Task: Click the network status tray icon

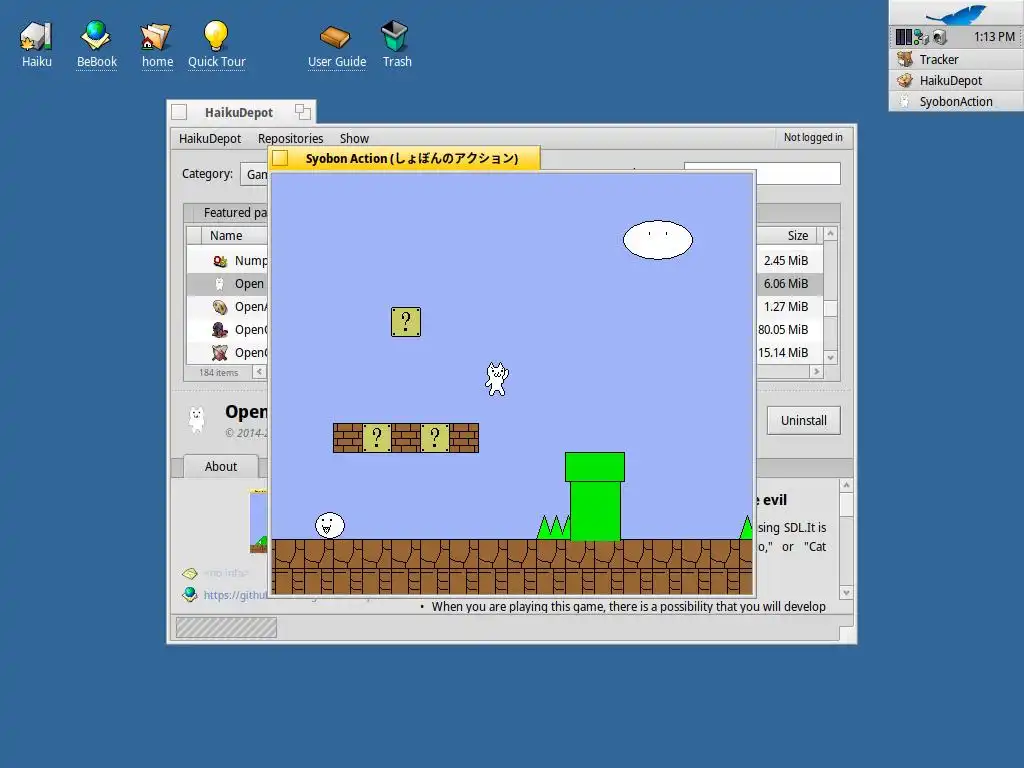Action: (x=921, y=37)
